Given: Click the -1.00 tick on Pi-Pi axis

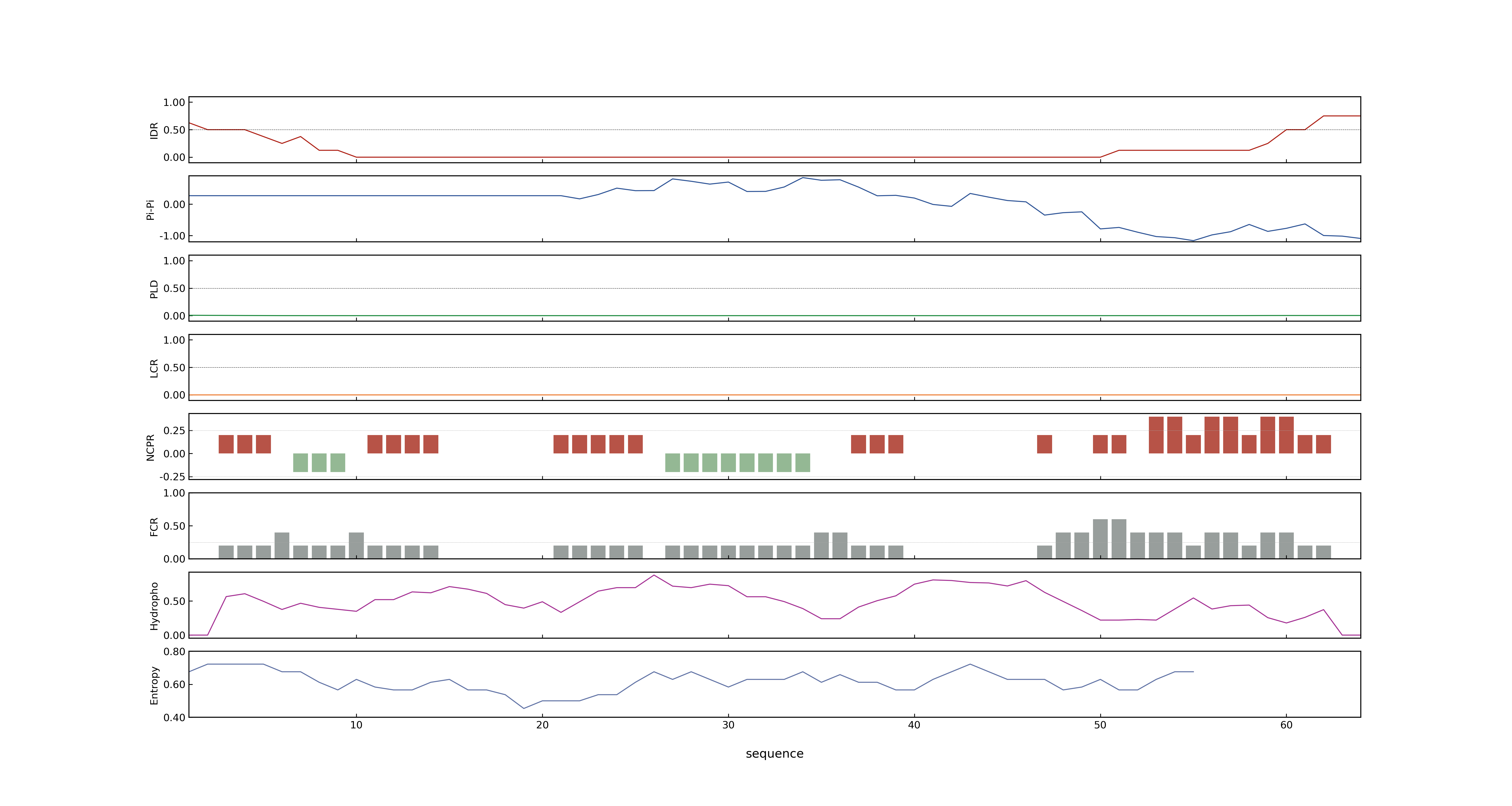Looking at the screenshot, I should point(172,236).
